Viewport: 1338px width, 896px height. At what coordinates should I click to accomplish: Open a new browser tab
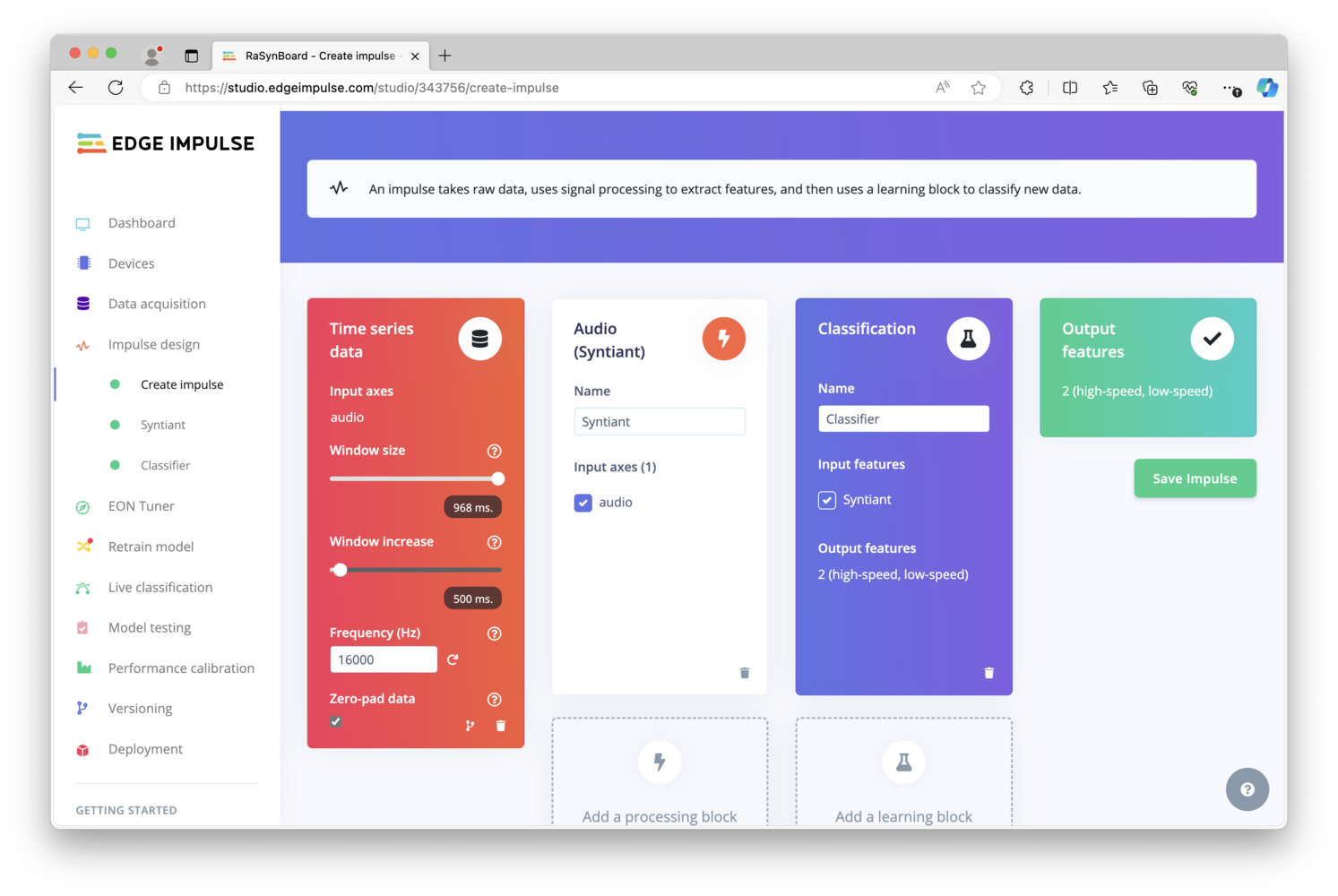coord(445,56)
